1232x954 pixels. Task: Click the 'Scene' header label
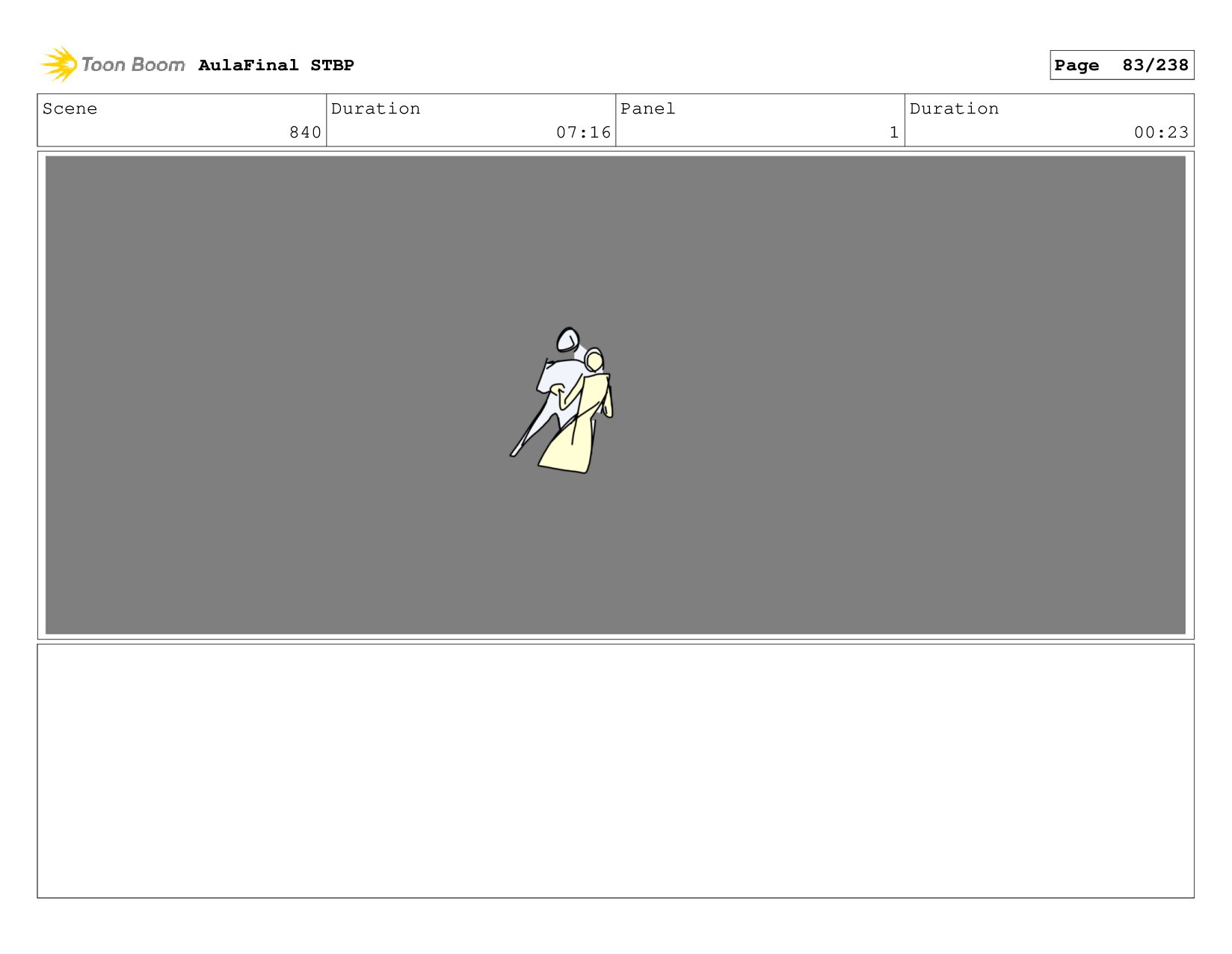pos(70,108)
